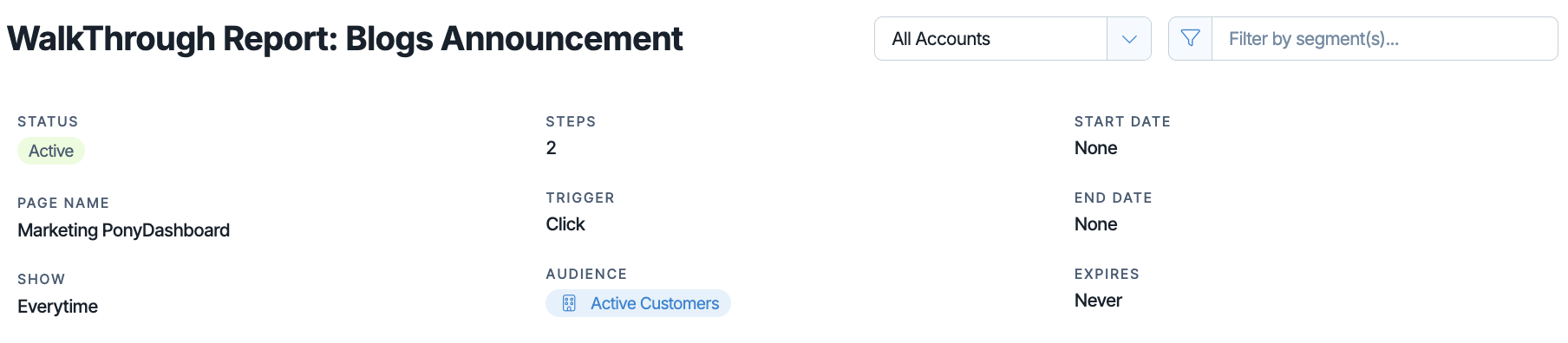Screen dimensions: 1568x343
Task: Click the EXPIRES field label
Action: click(x=1107, y=274)
